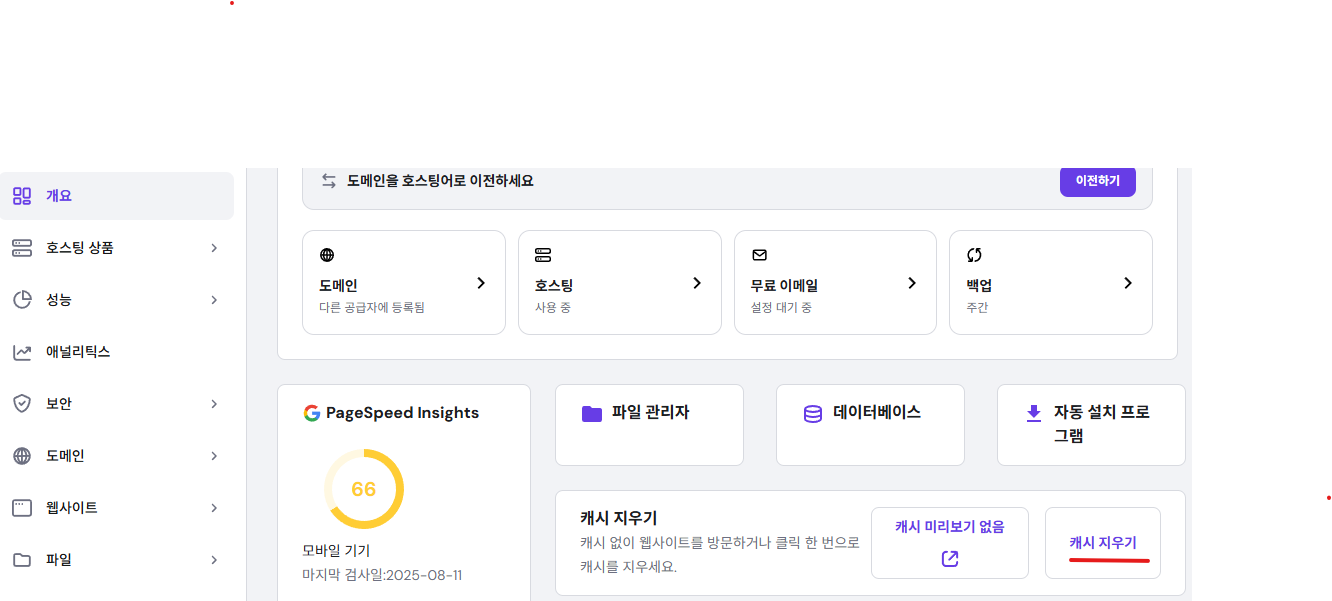Expand the 성능 menu chevron
The height and width of the screenshot is (601, 1332).
214,300
